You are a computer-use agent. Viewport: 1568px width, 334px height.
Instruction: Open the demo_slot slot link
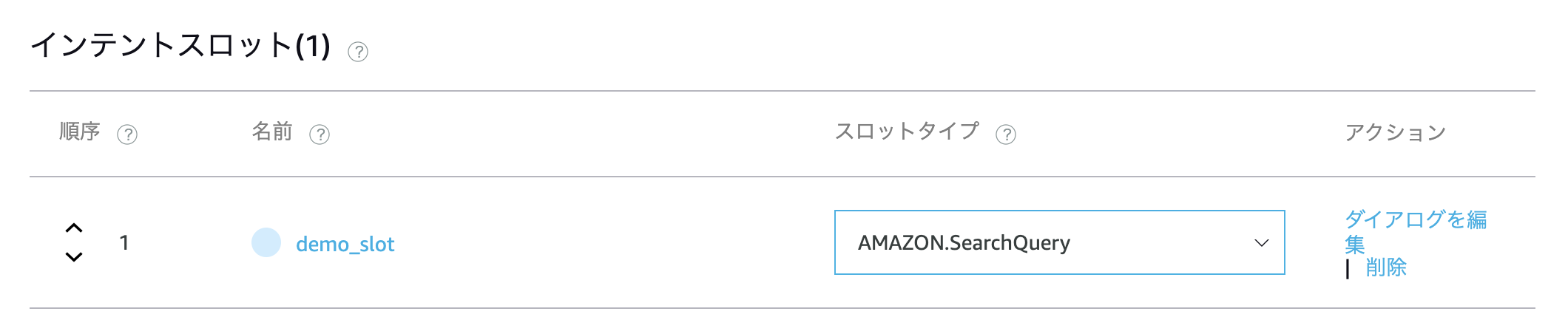(x=345, y=244)
